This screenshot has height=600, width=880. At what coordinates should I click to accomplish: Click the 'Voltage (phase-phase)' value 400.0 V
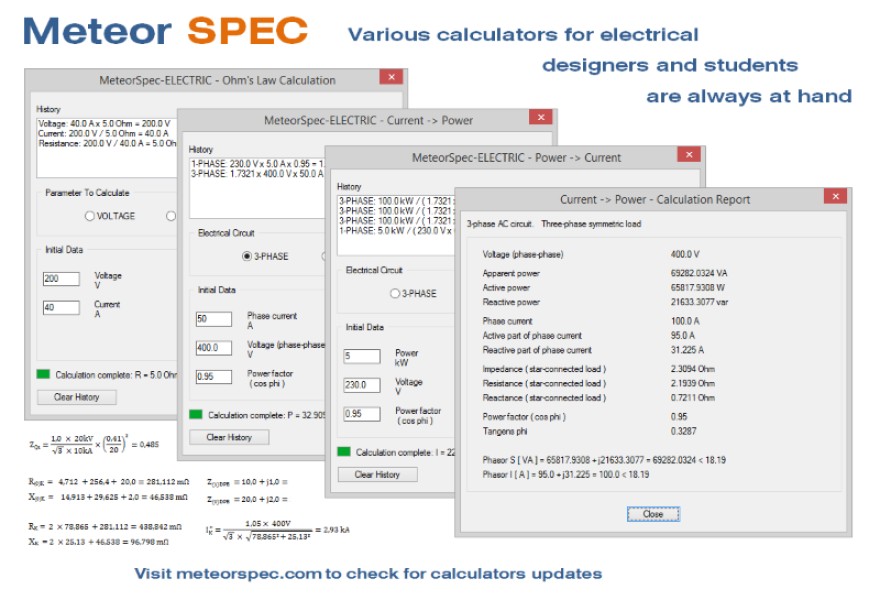point(685,254)
